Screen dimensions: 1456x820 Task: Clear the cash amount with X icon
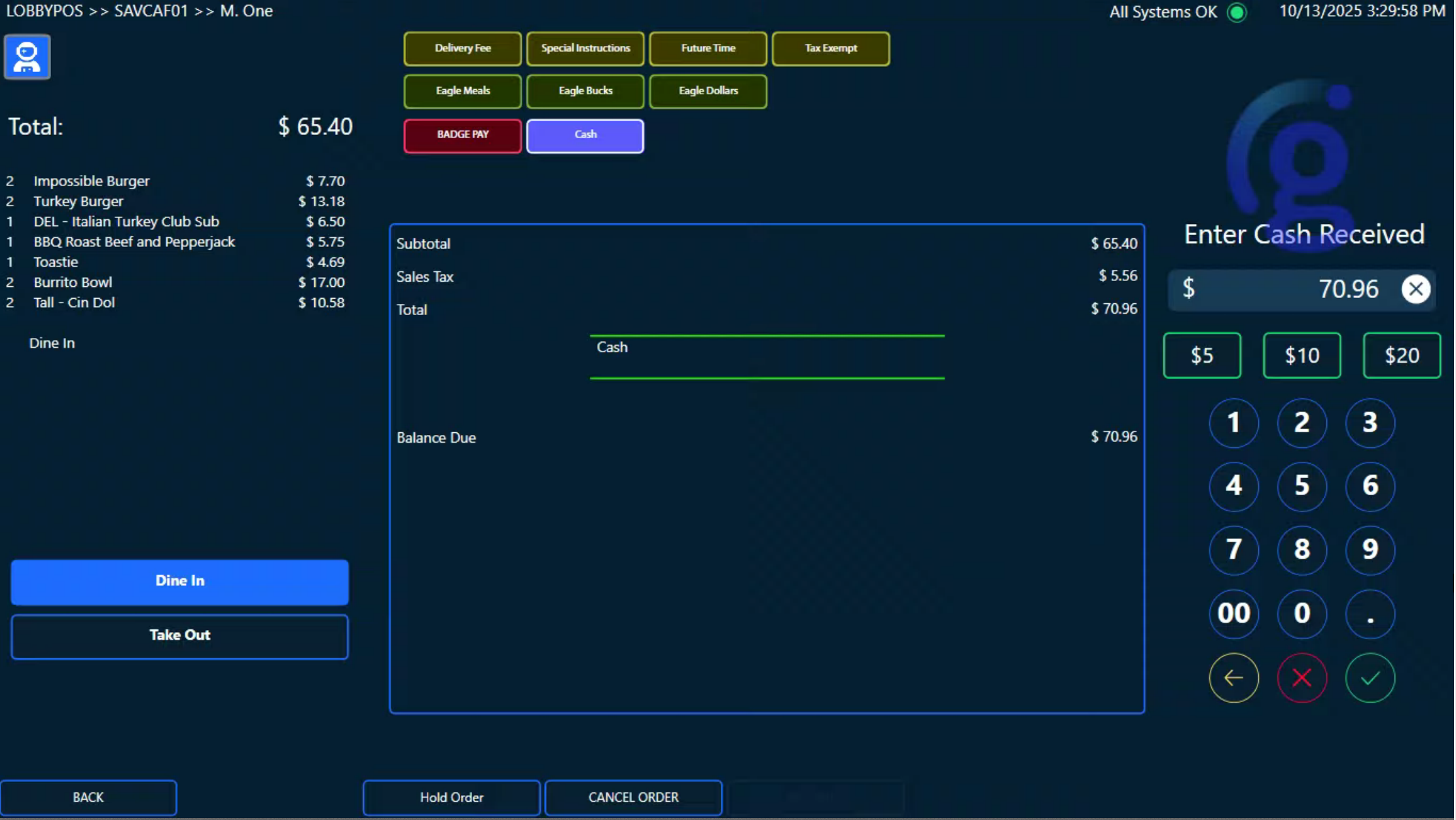pyautogui.click(x=1415, y=289)
